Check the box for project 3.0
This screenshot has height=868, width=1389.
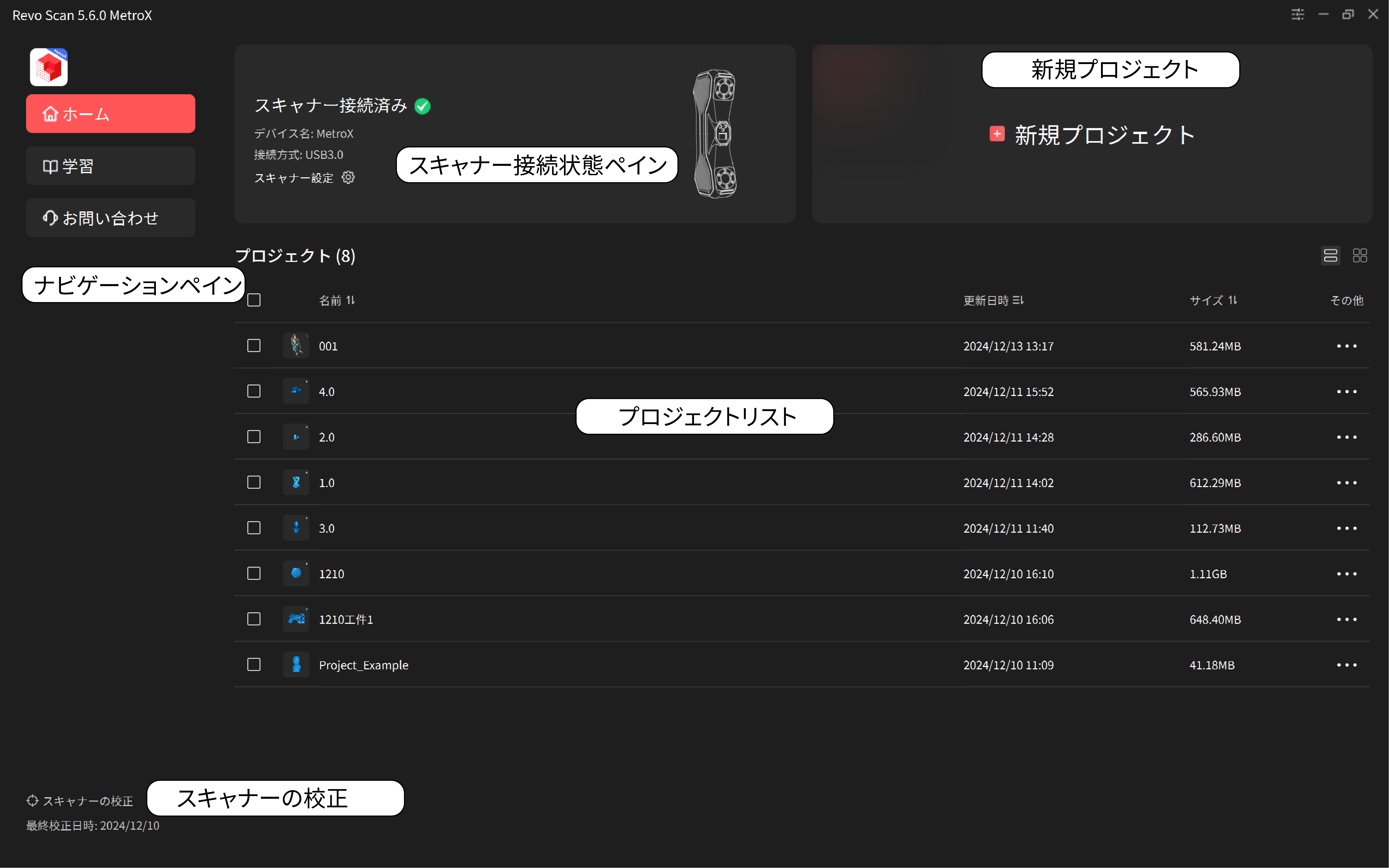coord(254,527)
